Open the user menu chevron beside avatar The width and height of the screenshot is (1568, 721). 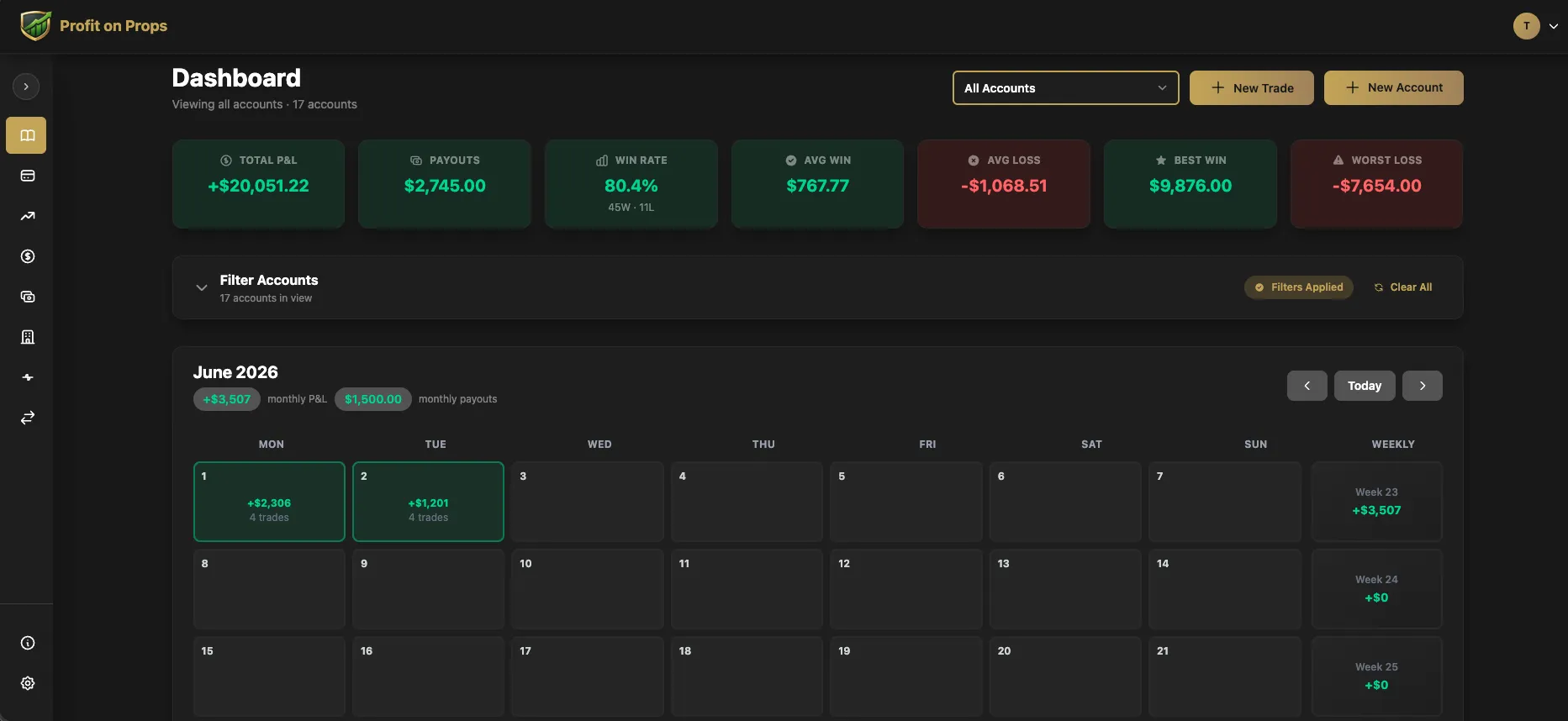1554,26
